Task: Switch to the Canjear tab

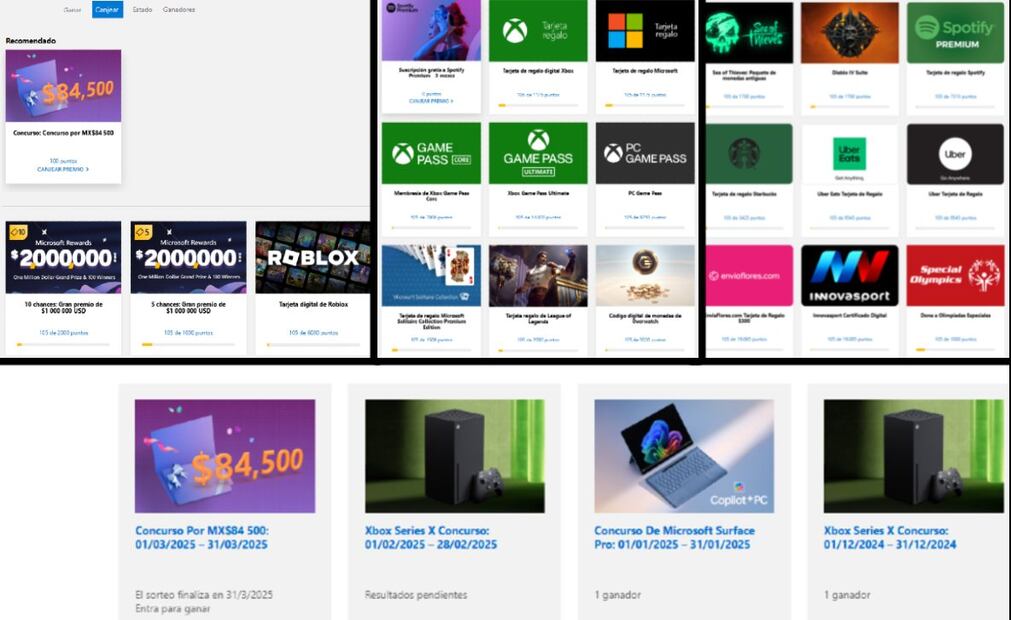Action: [x=107, y=9]
